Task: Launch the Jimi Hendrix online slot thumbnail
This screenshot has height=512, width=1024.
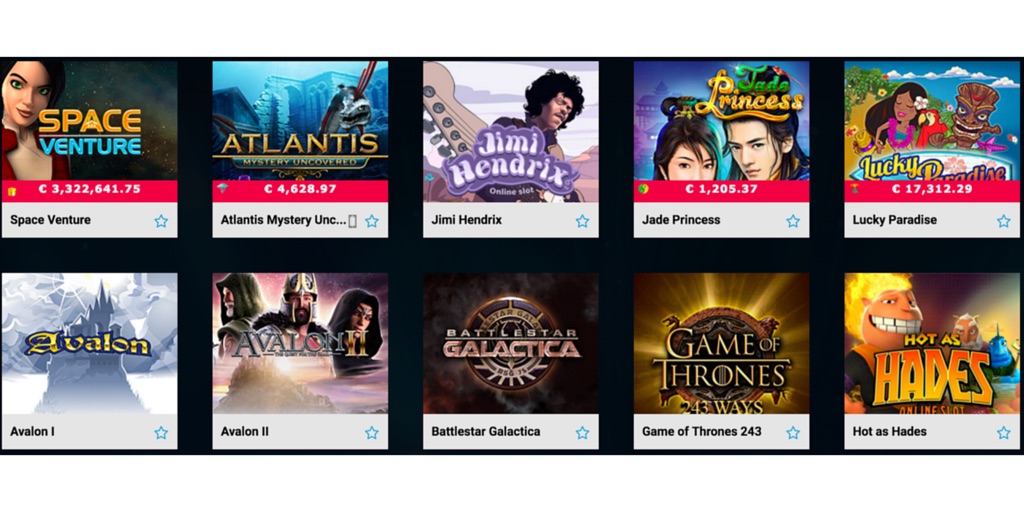Action: [511, 132]
